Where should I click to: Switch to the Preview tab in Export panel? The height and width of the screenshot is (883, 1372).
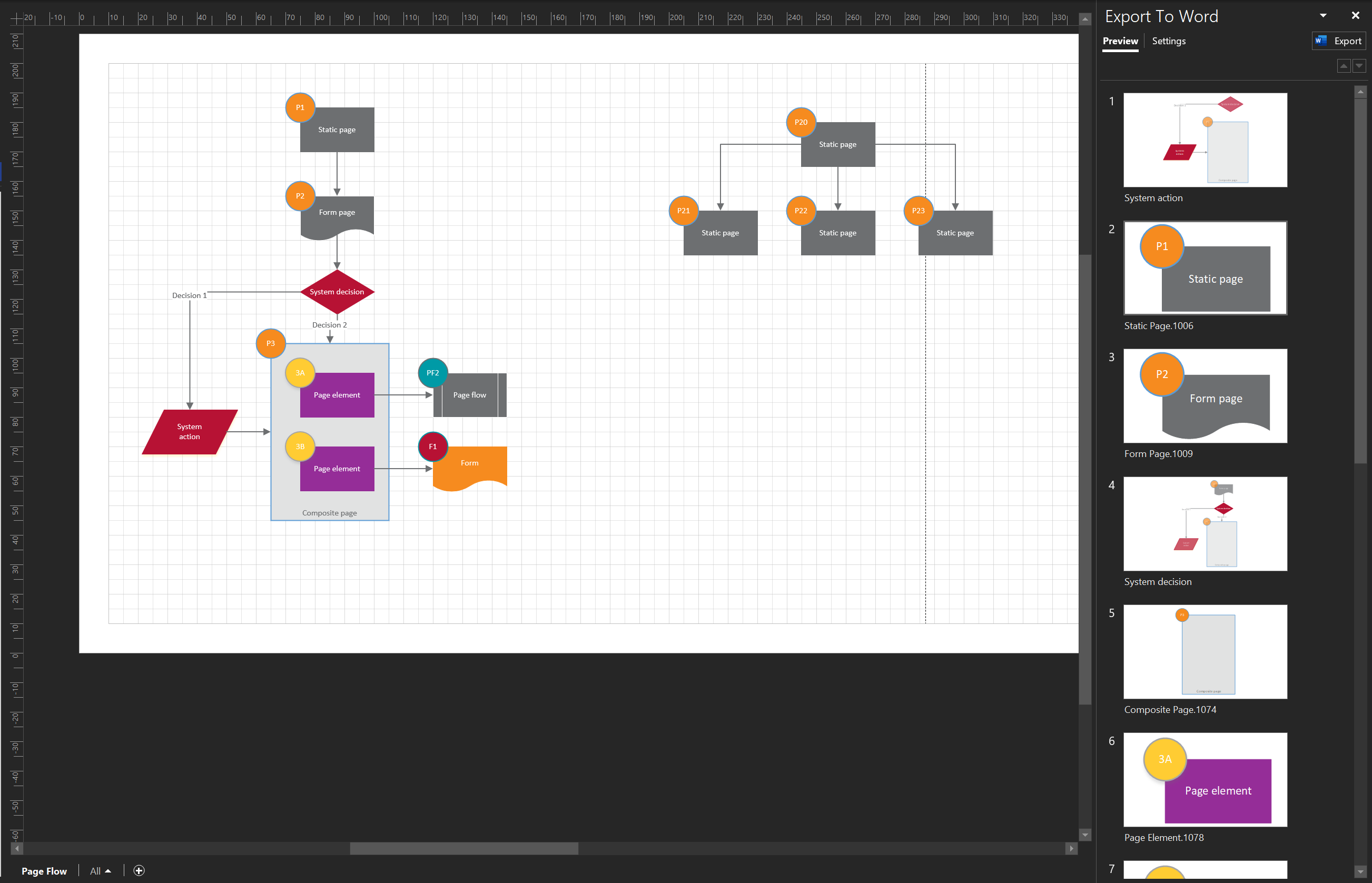click(1120, 41)
